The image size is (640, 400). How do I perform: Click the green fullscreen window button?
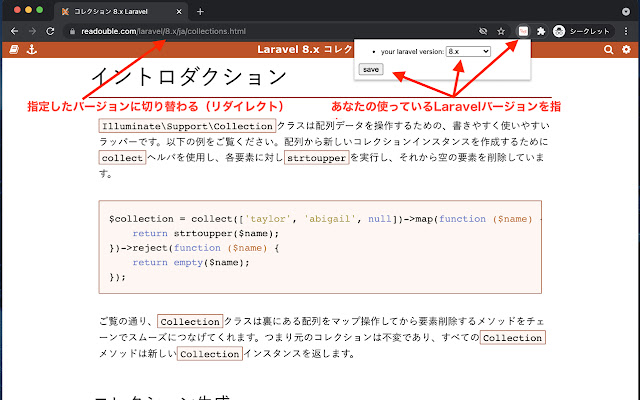(x=40, y=10)
